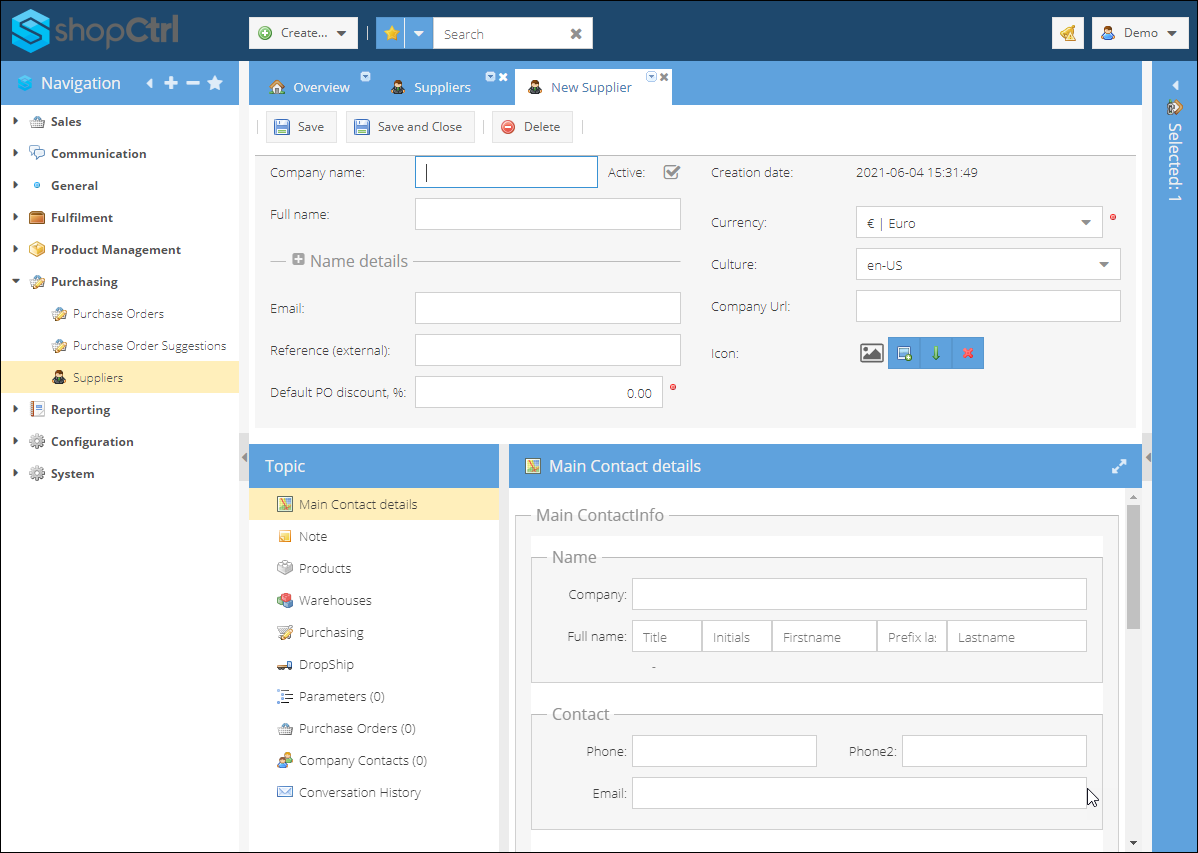
Task: Open the favorites dropdown arrow
Action: pyautogui.click(x=419, y=33)
